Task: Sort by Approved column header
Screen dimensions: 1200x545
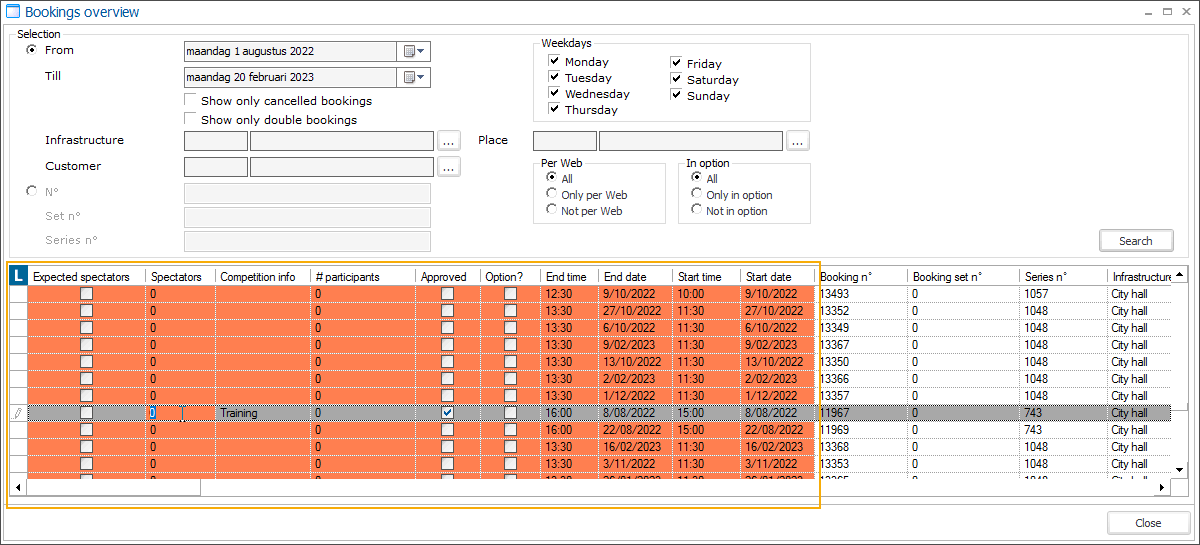Action: [448, 277]
